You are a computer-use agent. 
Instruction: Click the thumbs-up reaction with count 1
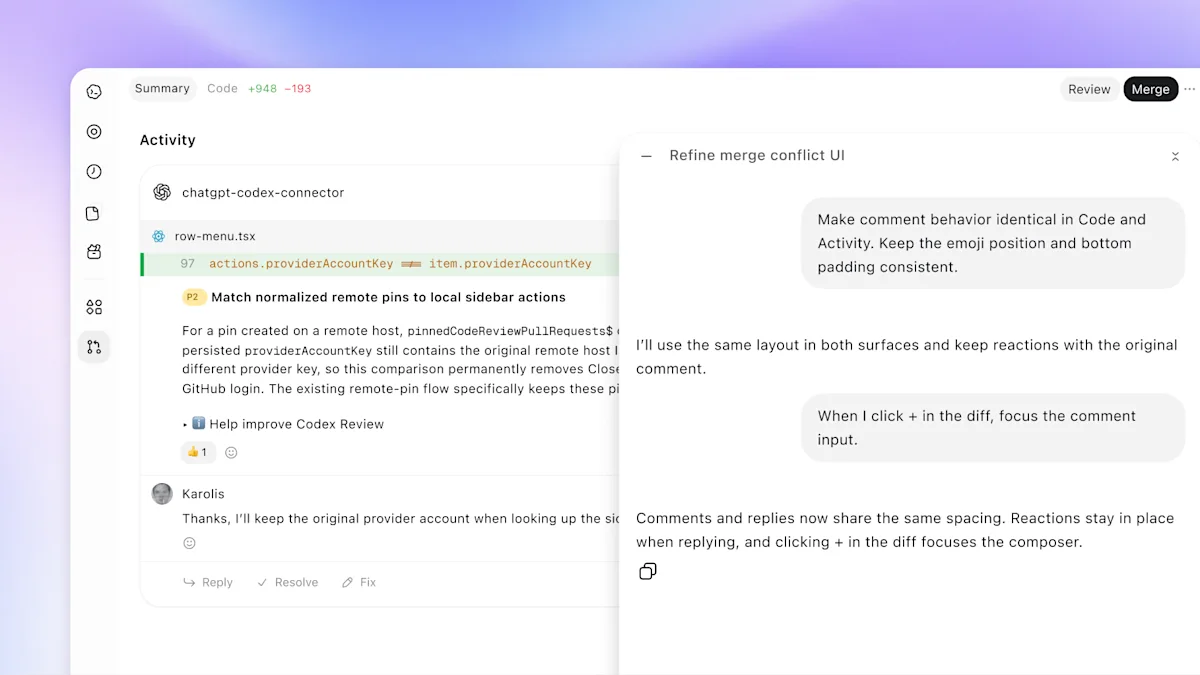pos(198,452)
